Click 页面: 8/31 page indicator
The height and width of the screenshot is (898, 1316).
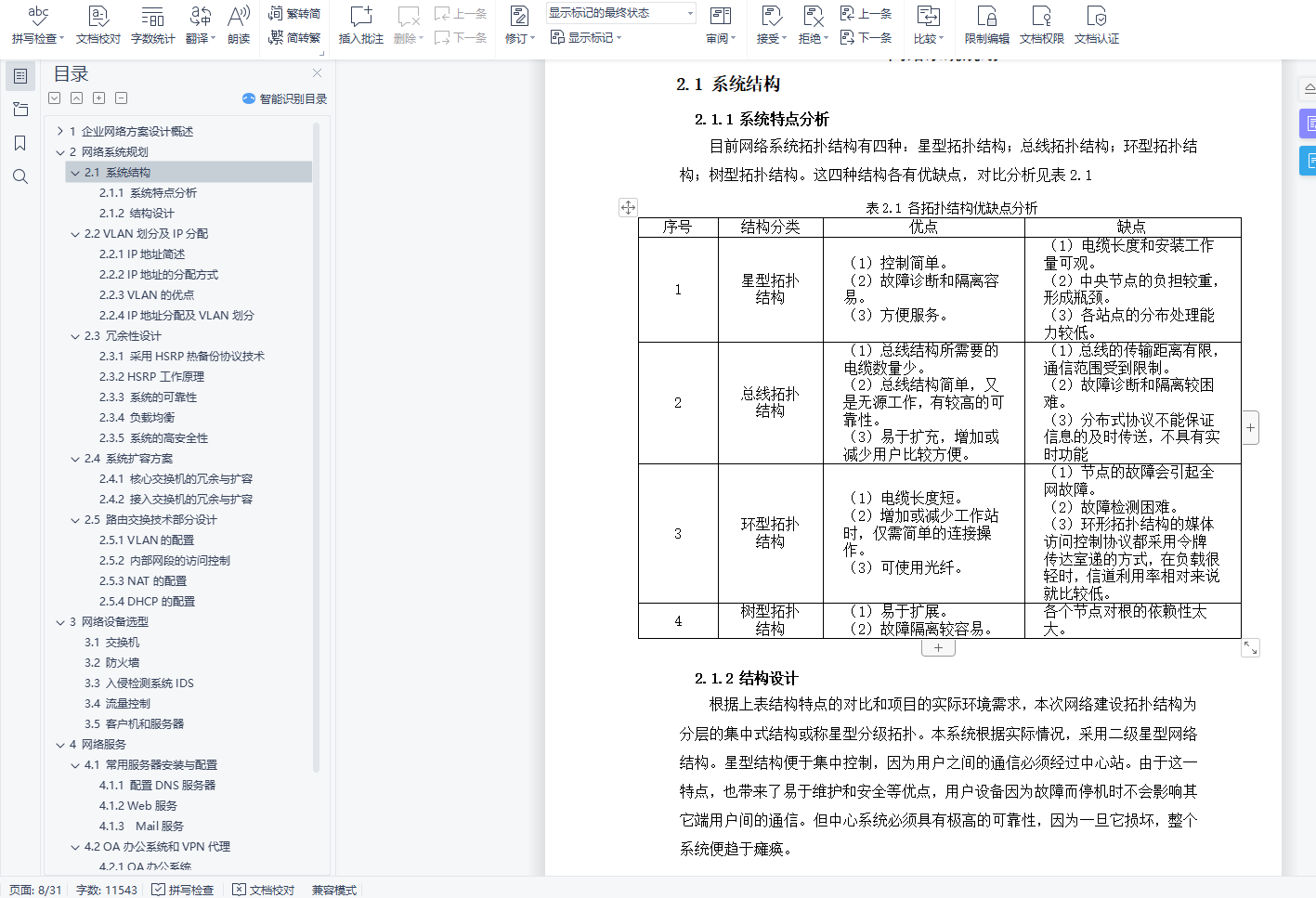point(35,890)
